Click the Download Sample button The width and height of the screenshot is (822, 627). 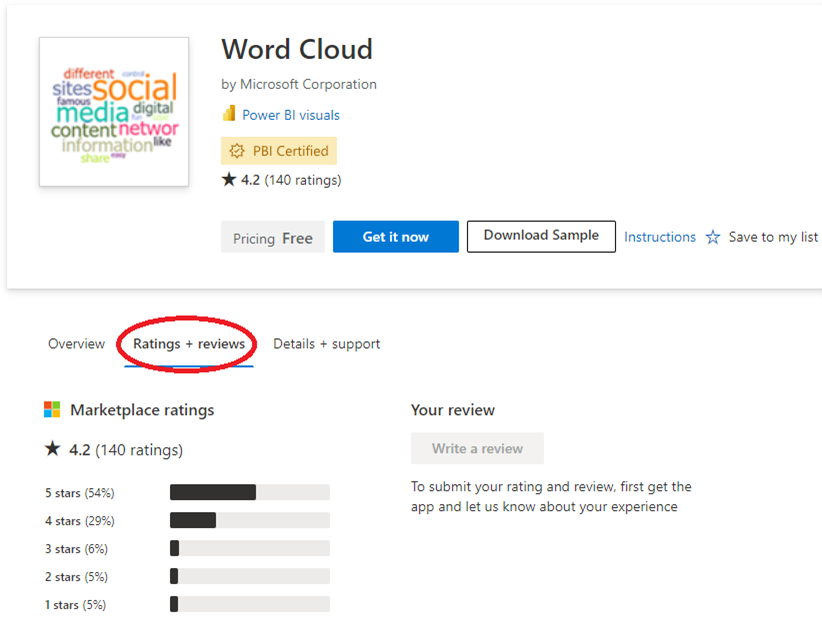tap(541, 236)
